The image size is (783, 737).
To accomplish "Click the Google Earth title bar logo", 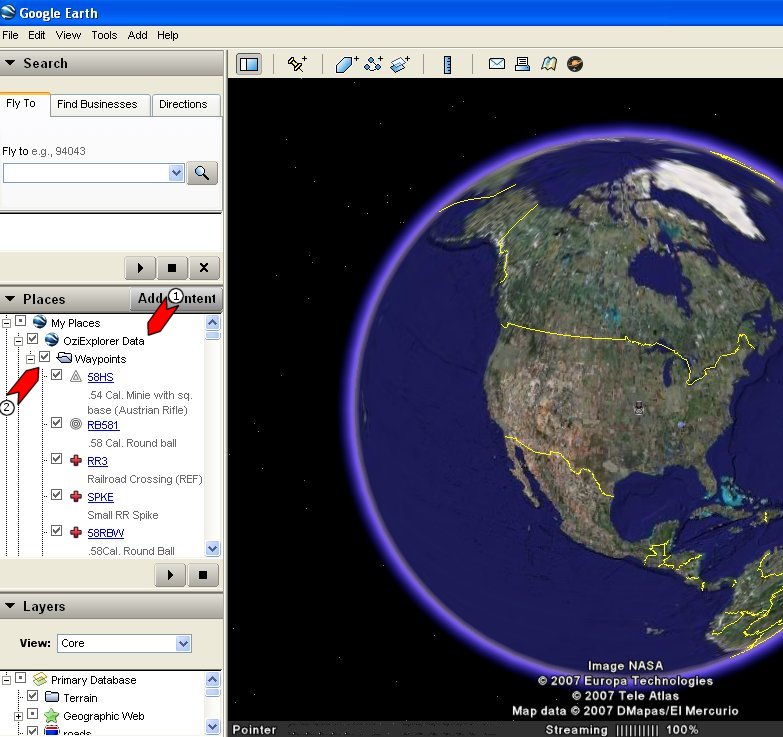I will 7,12.
